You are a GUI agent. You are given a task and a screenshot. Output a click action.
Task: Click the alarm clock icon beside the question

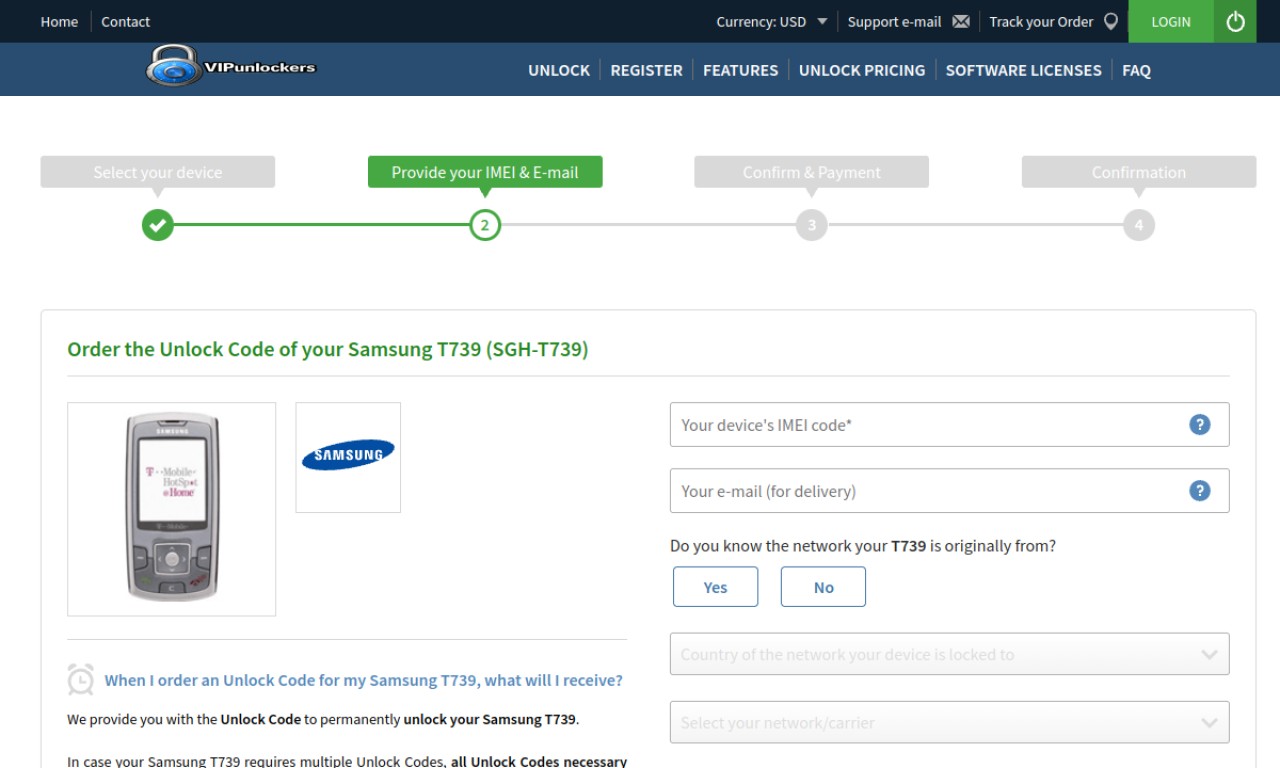tap(80, 680)
